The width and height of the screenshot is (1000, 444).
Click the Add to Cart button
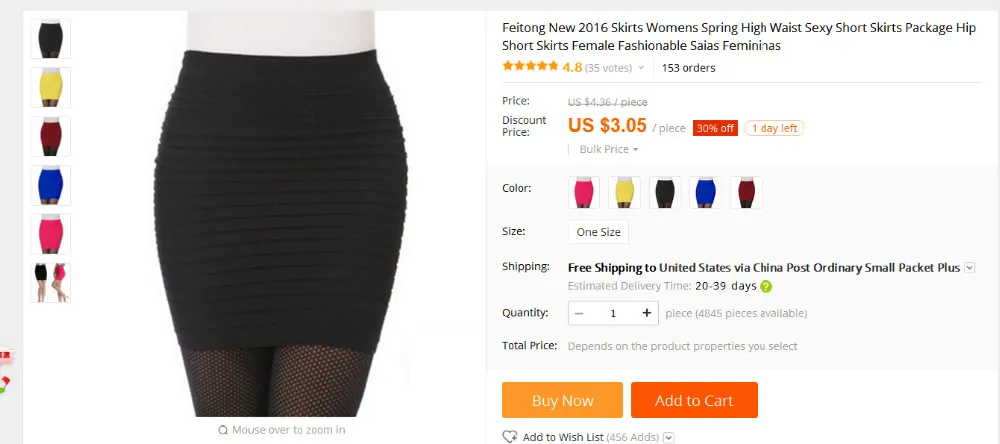(x=695, y=400)
